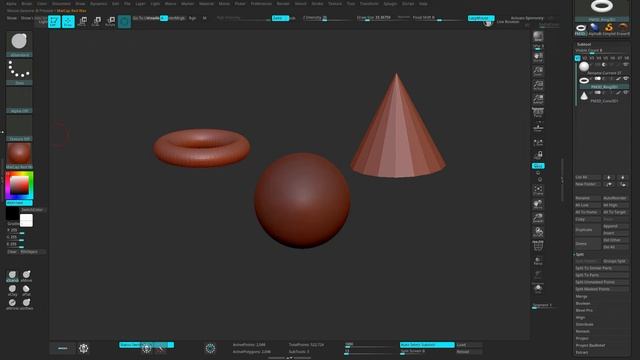Open the Standard brush thumbnail picker
This screenshot has height=360, width=640.
pos(19,44)
